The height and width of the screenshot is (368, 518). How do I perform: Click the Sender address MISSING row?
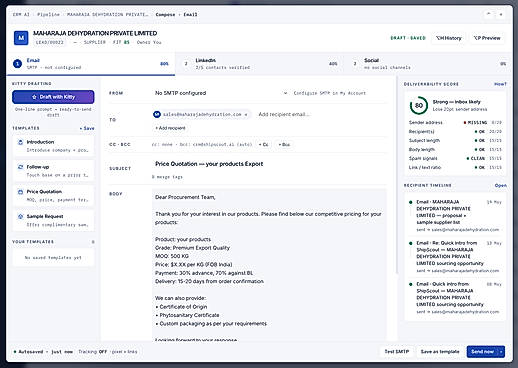tap(455, 123)
